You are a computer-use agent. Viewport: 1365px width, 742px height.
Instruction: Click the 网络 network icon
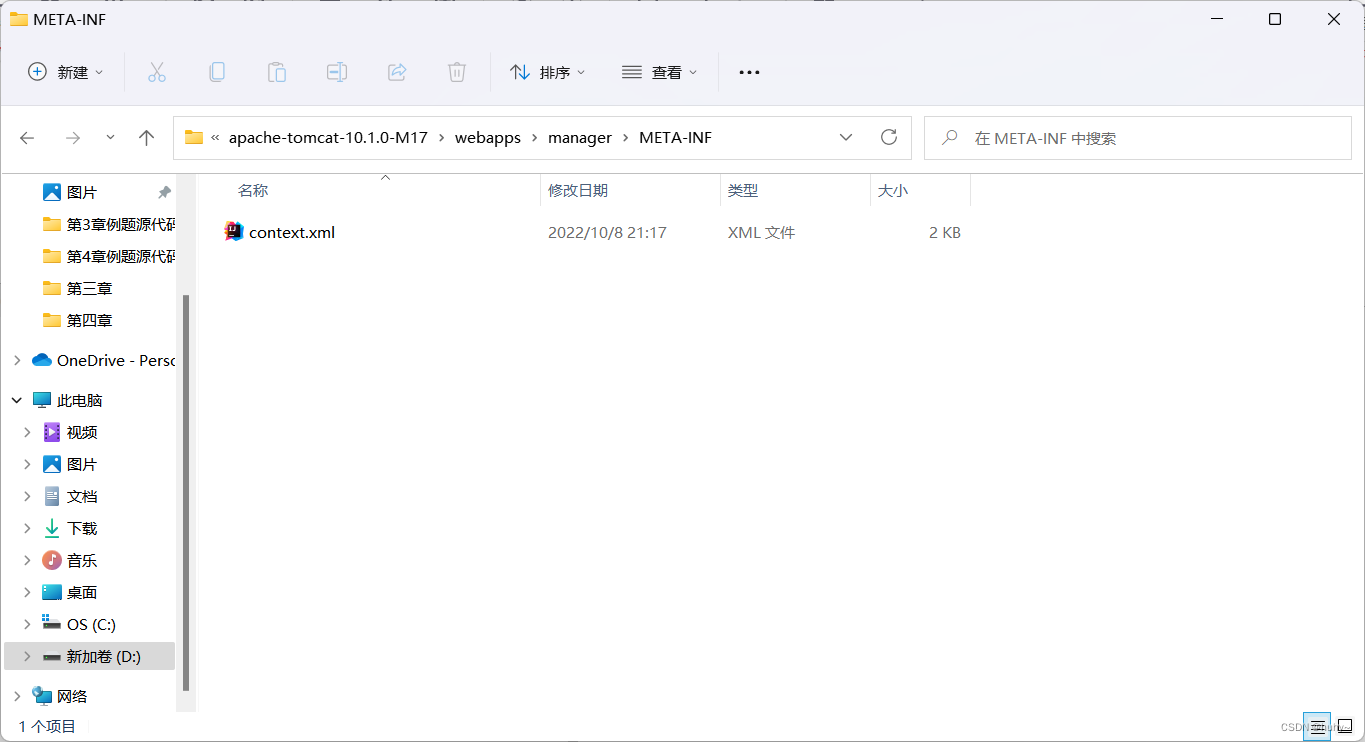[x=42, y=696]
